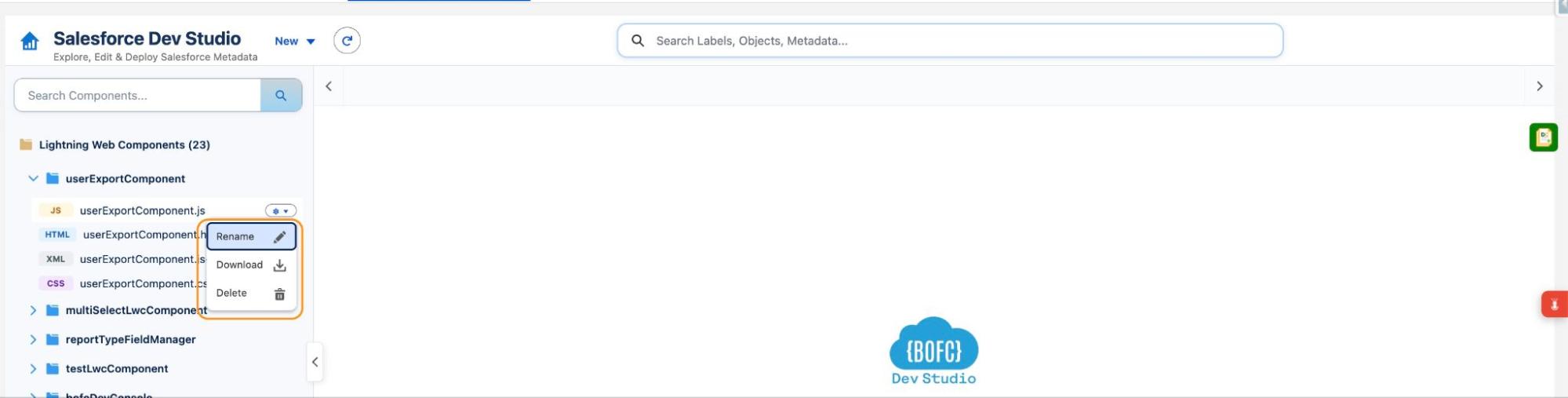Image resolution: width=1568 pixels, height=398 pixels.
Task: Click the magnifier icon in the global search
Action: point(638,41)
